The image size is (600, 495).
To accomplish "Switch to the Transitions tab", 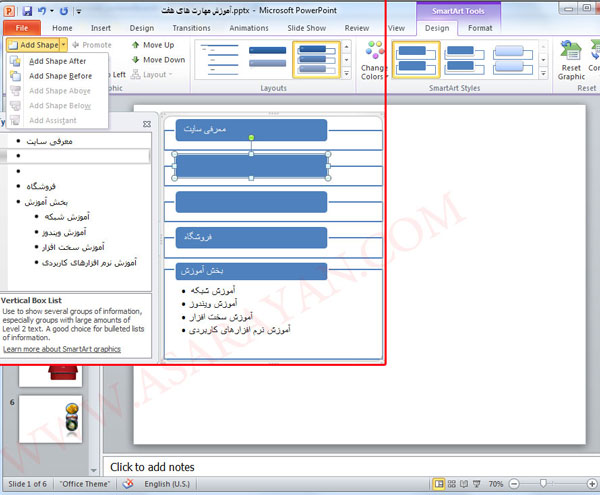I will click(x=191, y=28).
